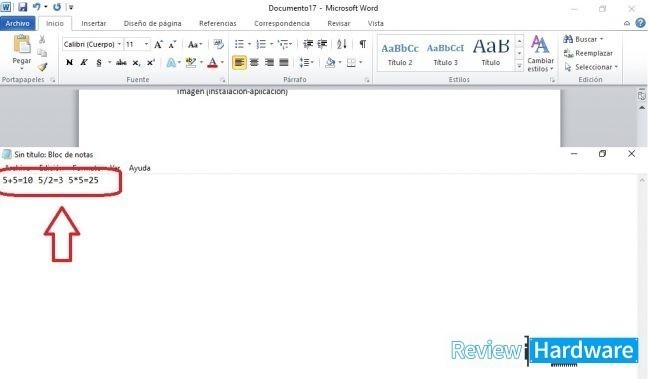
Task: Click the sort A-Z icon
Action: (x=342, y=44)
